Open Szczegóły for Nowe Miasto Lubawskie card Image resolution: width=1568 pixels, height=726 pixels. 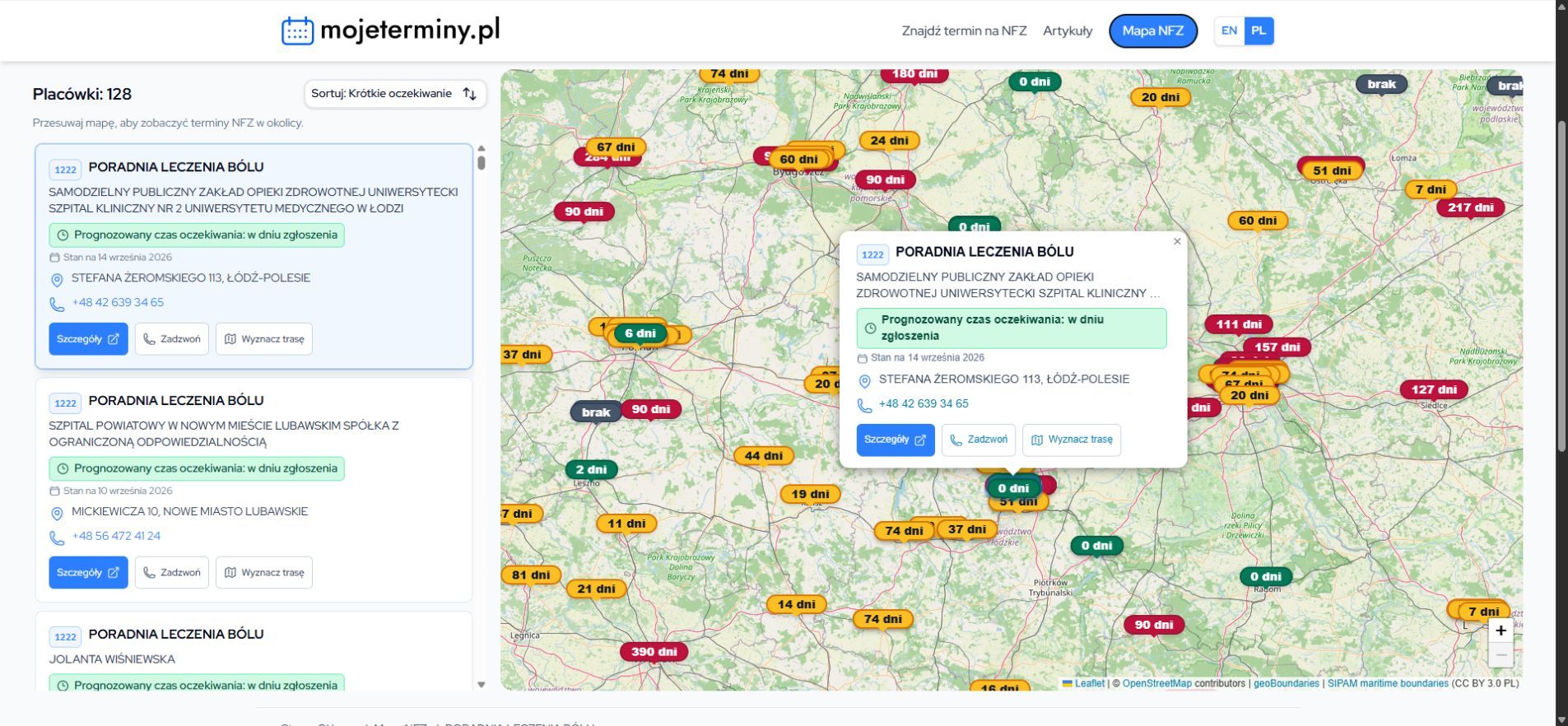[88, 572]
